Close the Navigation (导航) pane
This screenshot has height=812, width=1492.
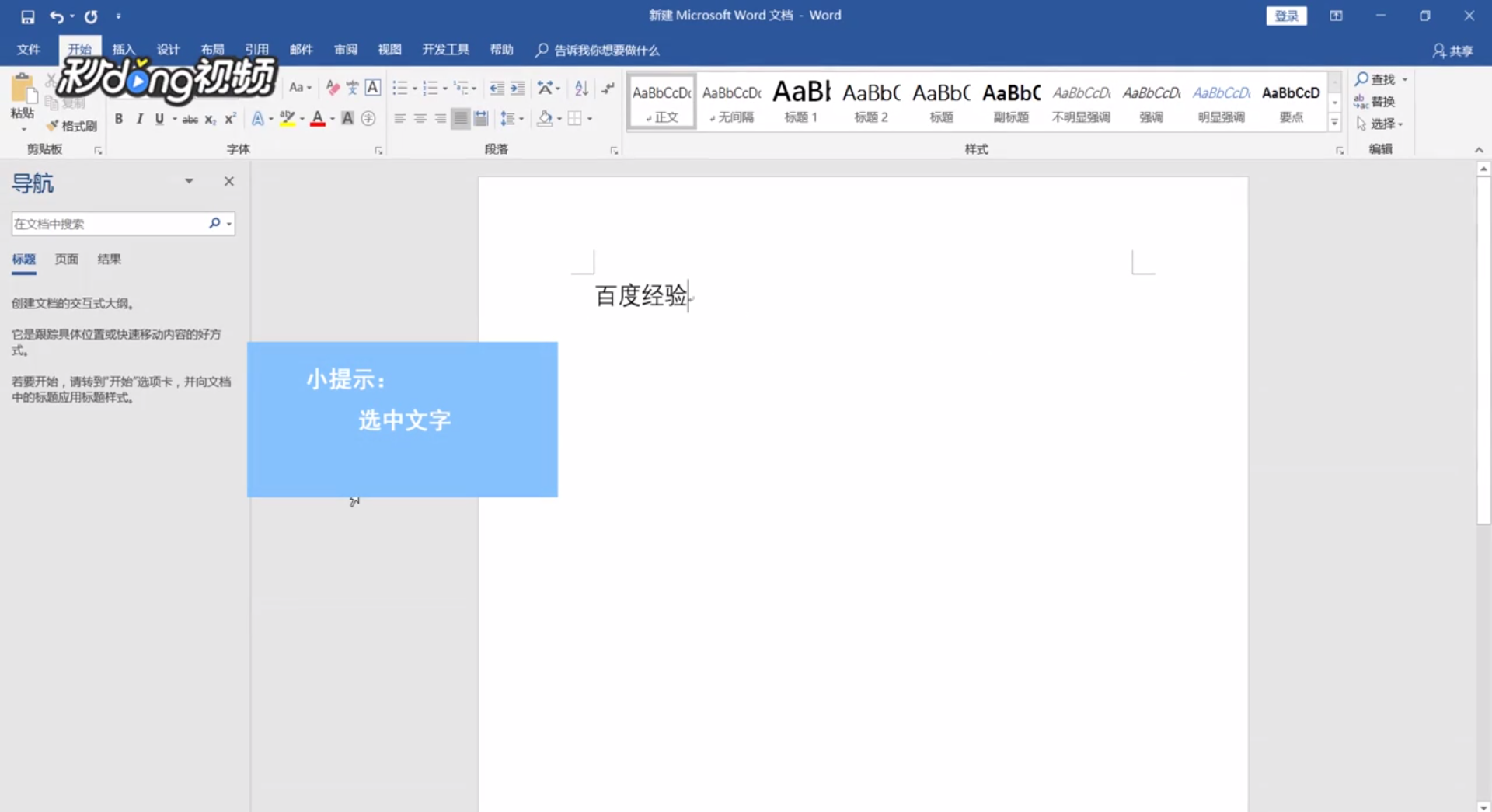tap(228, 181)
